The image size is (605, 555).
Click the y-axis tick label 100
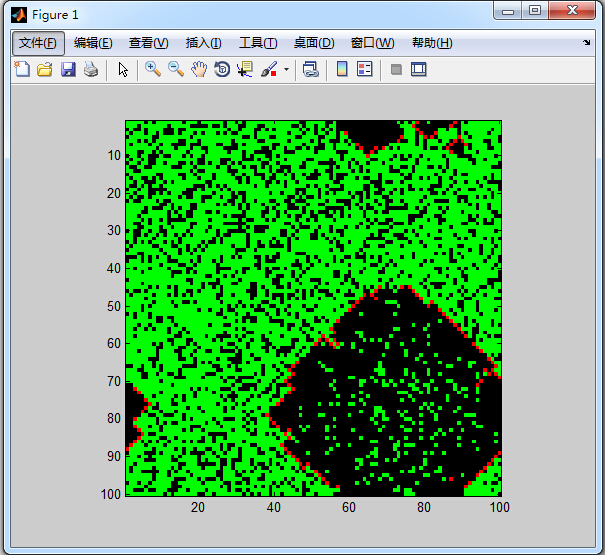pos(111,494)
